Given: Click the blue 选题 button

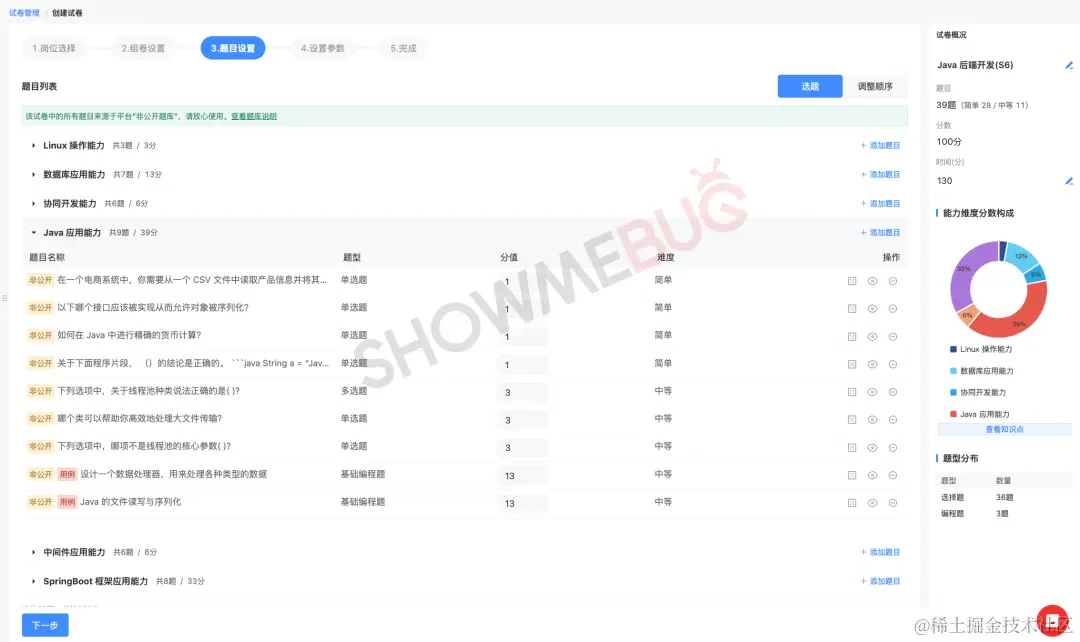Looking at the screenshot, I should point(810,86).
